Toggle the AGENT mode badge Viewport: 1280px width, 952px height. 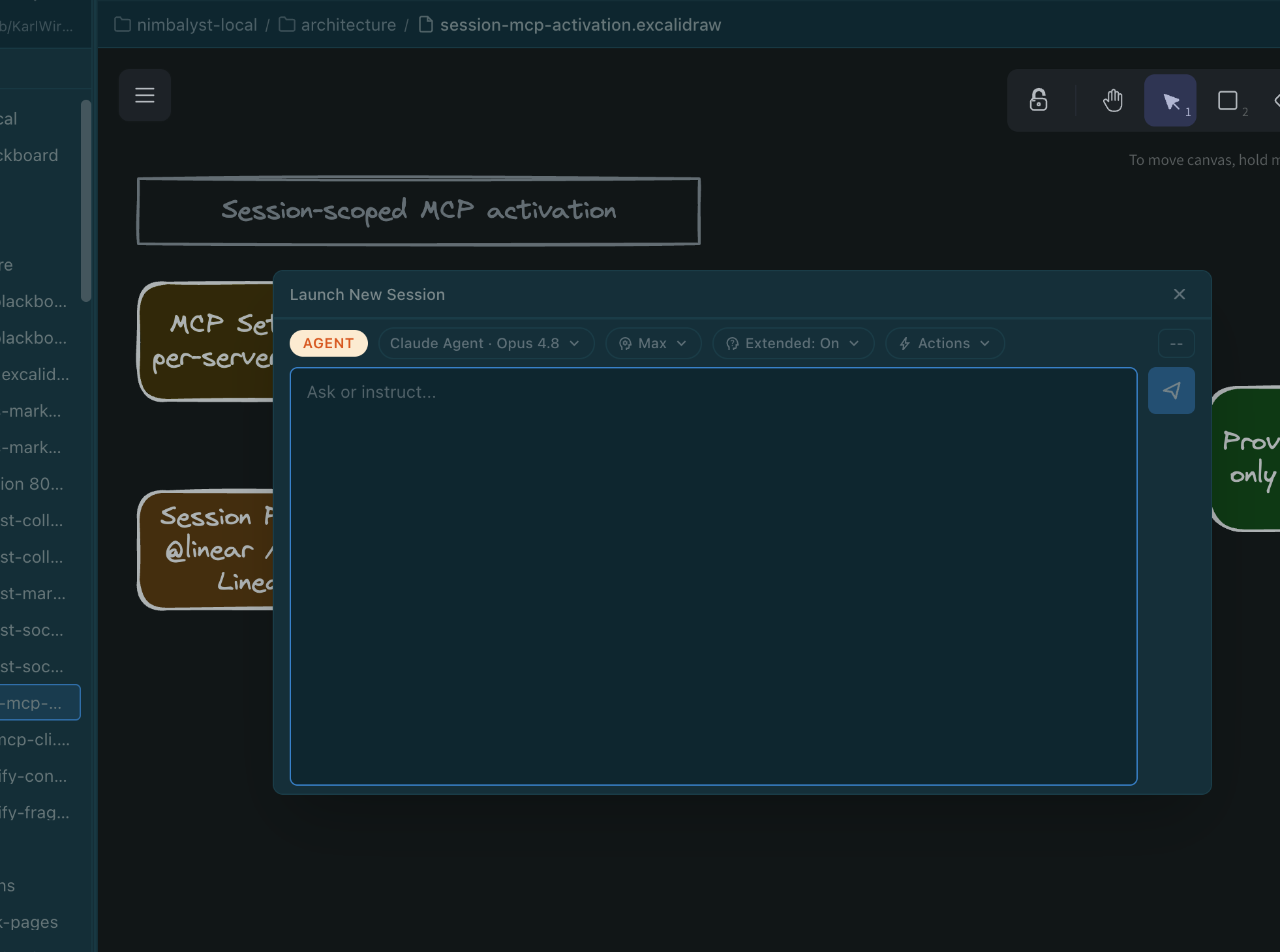coord(328,344)
